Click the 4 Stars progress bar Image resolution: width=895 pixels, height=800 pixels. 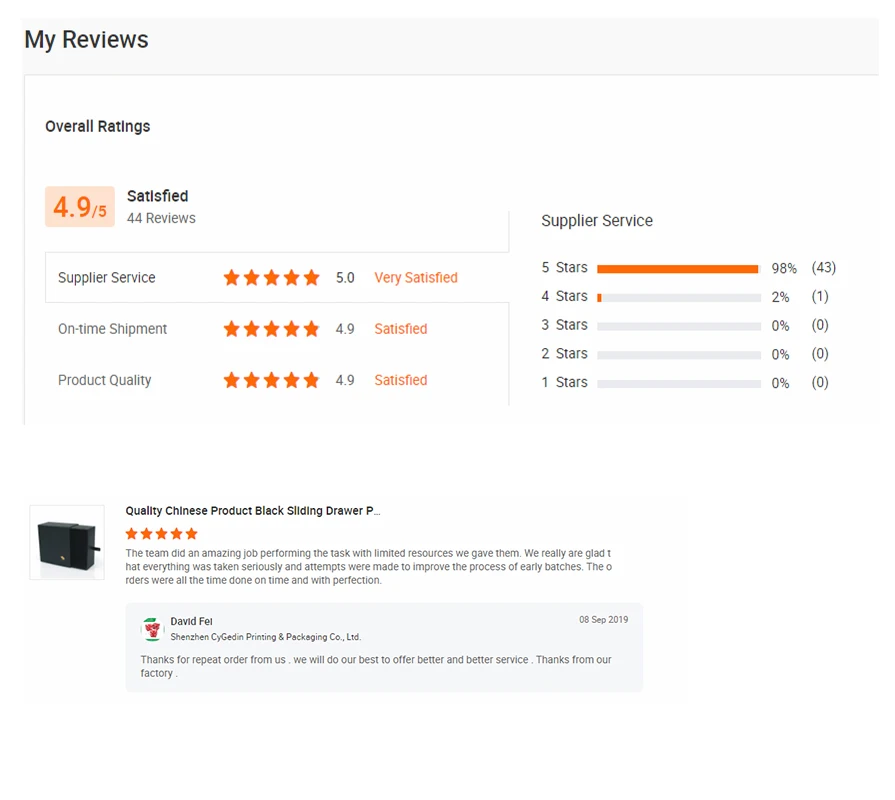tap(679, 297)
